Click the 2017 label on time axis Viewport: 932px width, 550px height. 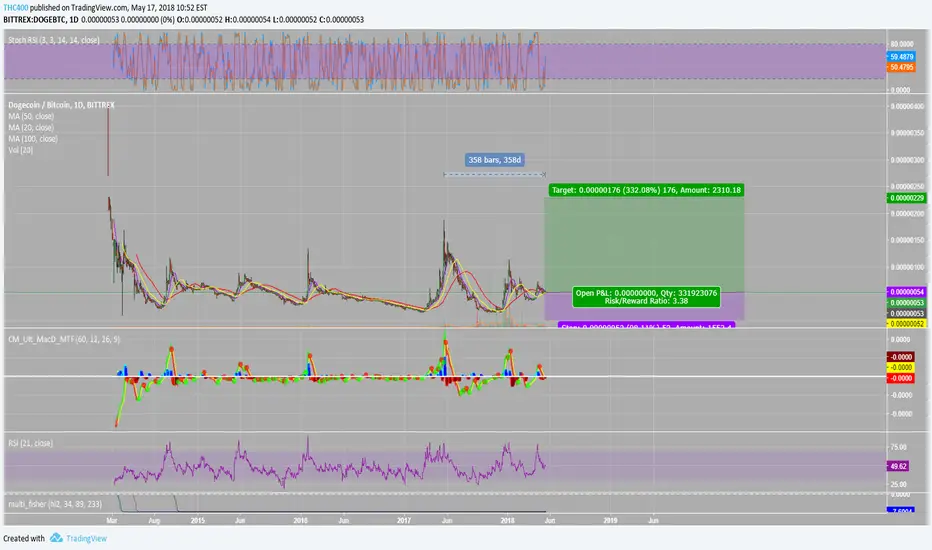(404, 521)
